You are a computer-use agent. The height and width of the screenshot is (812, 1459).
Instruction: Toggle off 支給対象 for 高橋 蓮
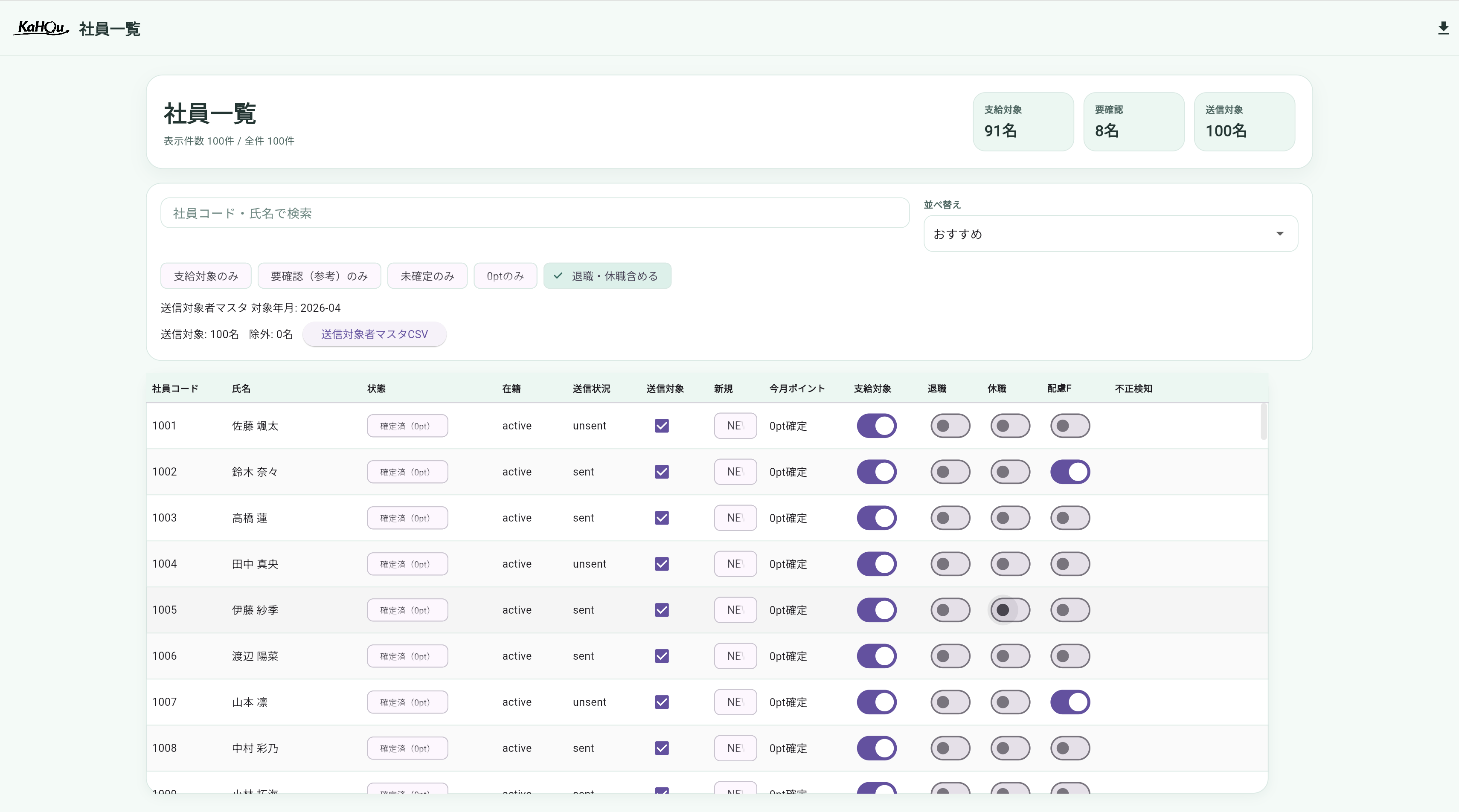pos(876,518)
